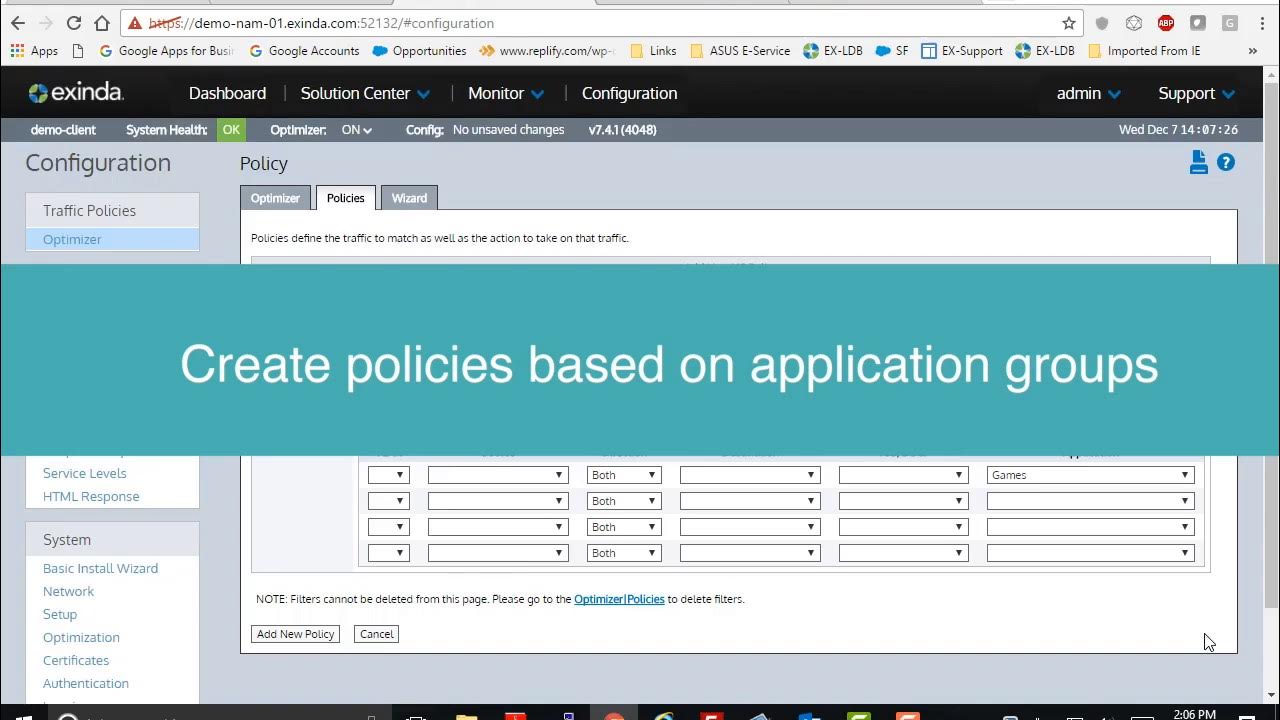
Task: Click the Exinda logo in the header
Action: (75, 92)
